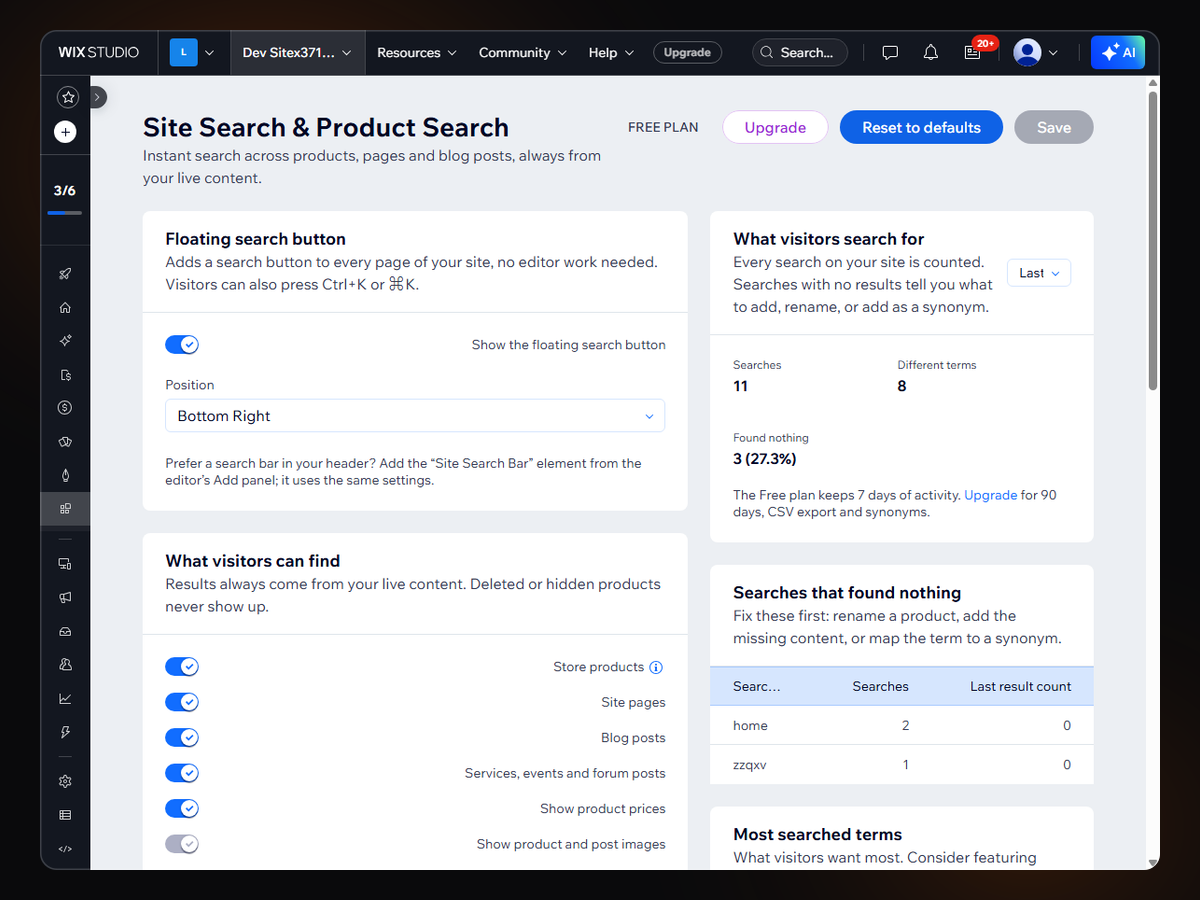Screen dimensions: 1200x900
Task: Open the site and mobile devices icon
Action: (65, 564)
